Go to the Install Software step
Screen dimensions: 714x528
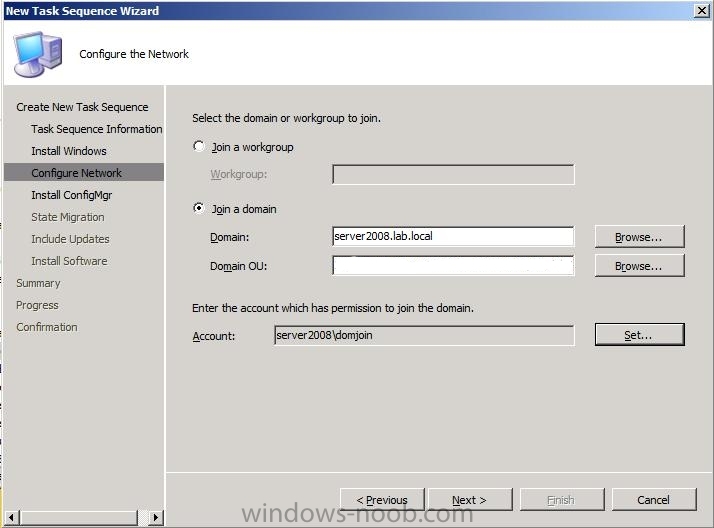[x=69, y=261]
